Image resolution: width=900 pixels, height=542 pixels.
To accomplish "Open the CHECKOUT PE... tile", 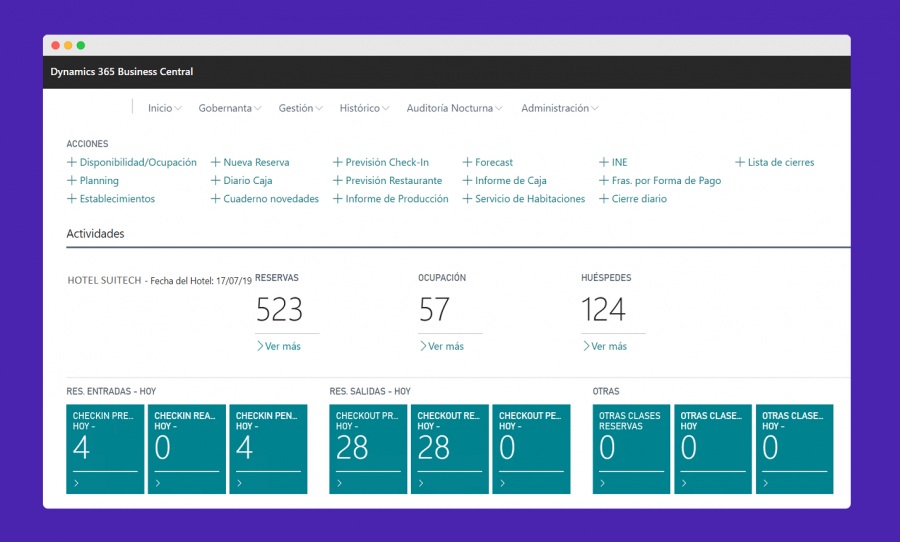I will click(531, 449).
